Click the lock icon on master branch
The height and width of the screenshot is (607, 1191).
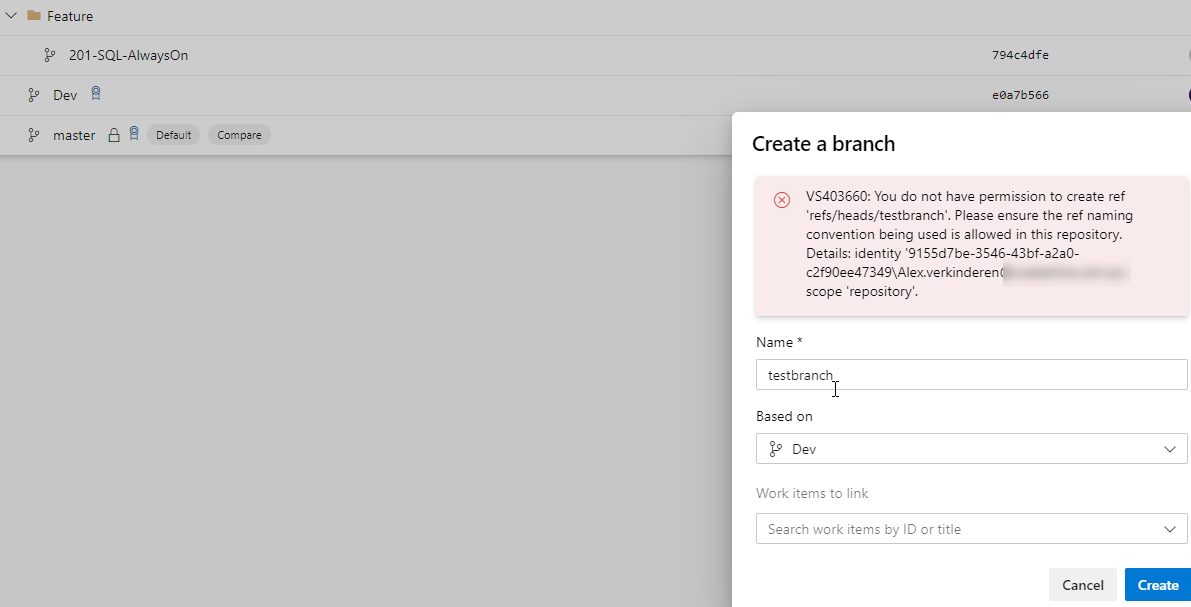click(x=114, y=135)
